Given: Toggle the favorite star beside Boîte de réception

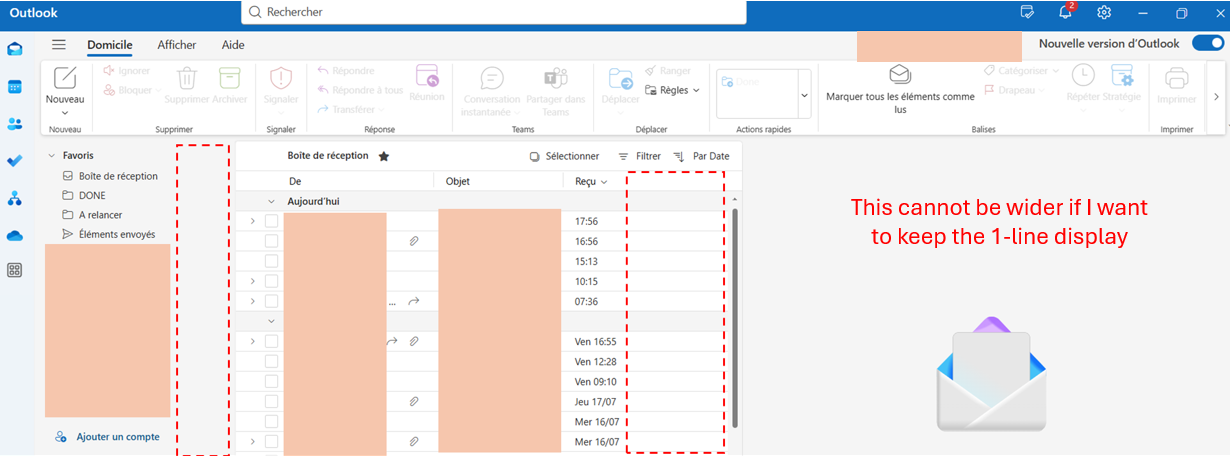Looking at the screenshot, I should (x=384, y=156).
